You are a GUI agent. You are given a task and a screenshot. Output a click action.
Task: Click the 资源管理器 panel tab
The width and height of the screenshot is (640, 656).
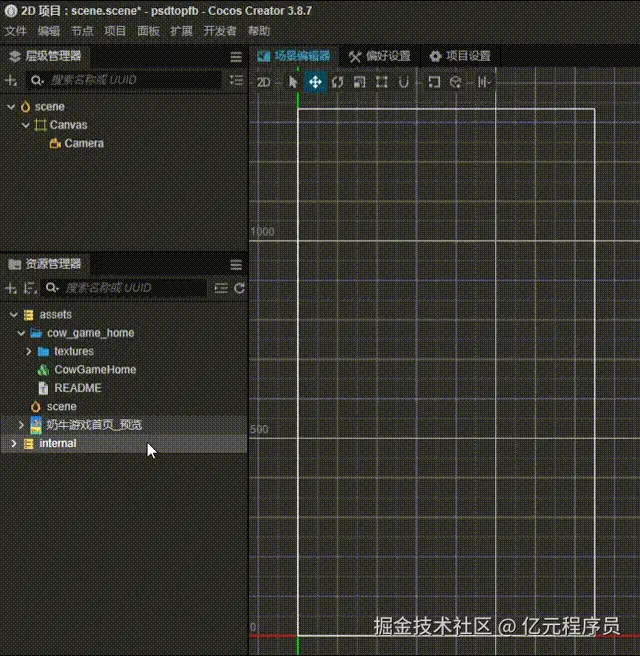pyautogui.click(x=45, y=264)
